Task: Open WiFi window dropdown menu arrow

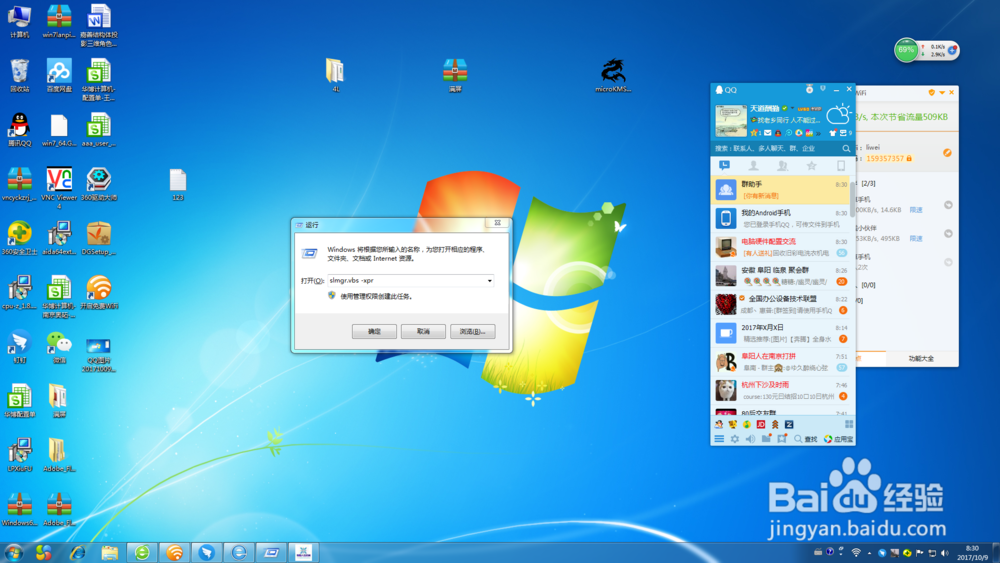Action: tap(942, 93)
